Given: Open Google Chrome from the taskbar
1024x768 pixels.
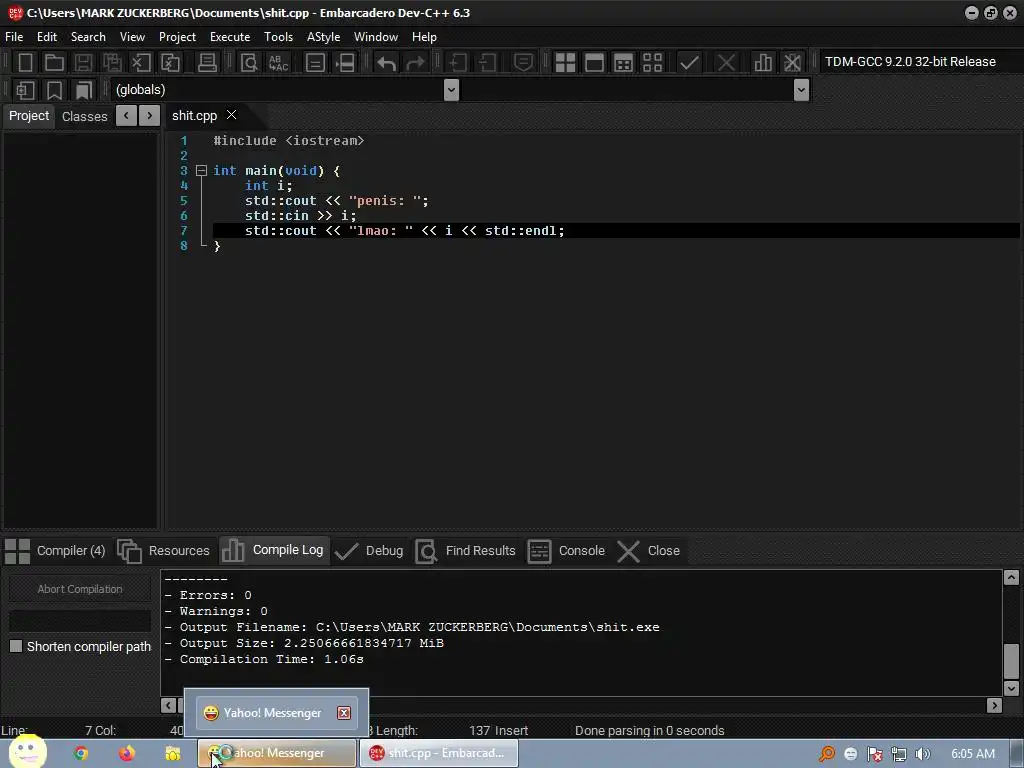Looking at the screenshot, I should 81,753.
